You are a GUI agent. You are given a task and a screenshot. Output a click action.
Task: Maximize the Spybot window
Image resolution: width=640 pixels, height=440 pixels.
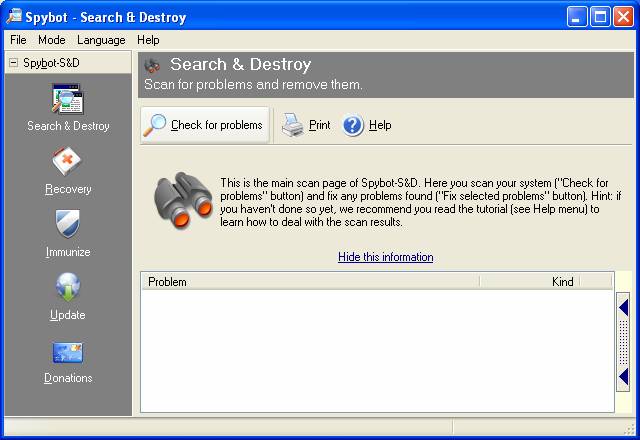[600, 17]
